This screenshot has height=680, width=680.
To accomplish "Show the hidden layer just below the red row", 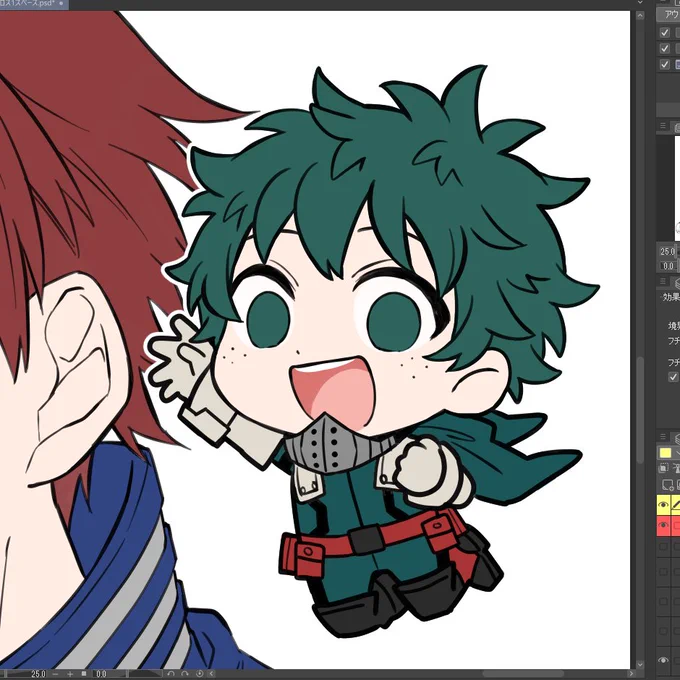I will click(x=664, y=547).
